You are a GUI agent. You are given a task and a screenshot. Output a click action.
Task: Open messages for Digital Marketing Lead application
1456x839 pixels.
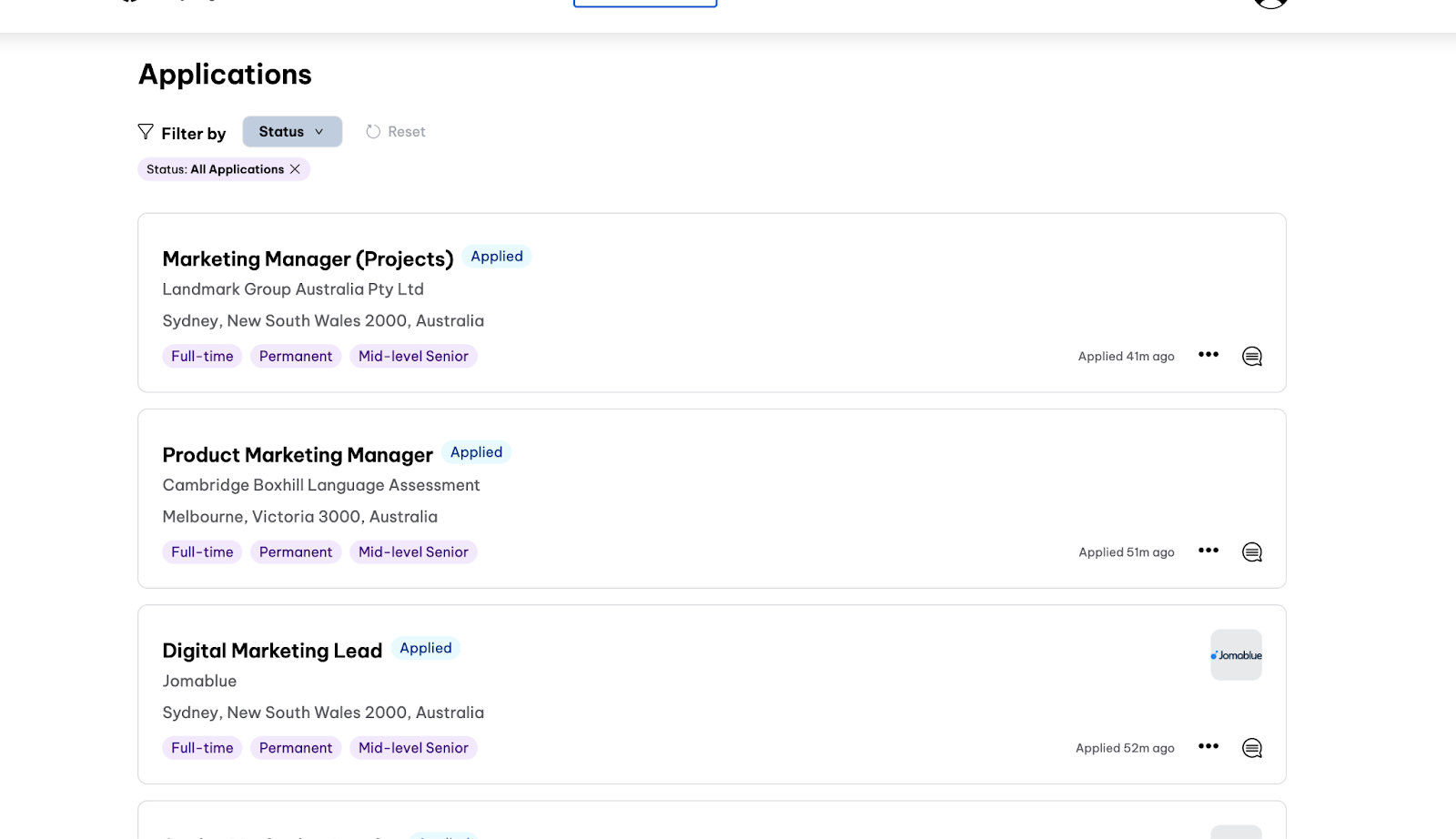point(1252,748)
